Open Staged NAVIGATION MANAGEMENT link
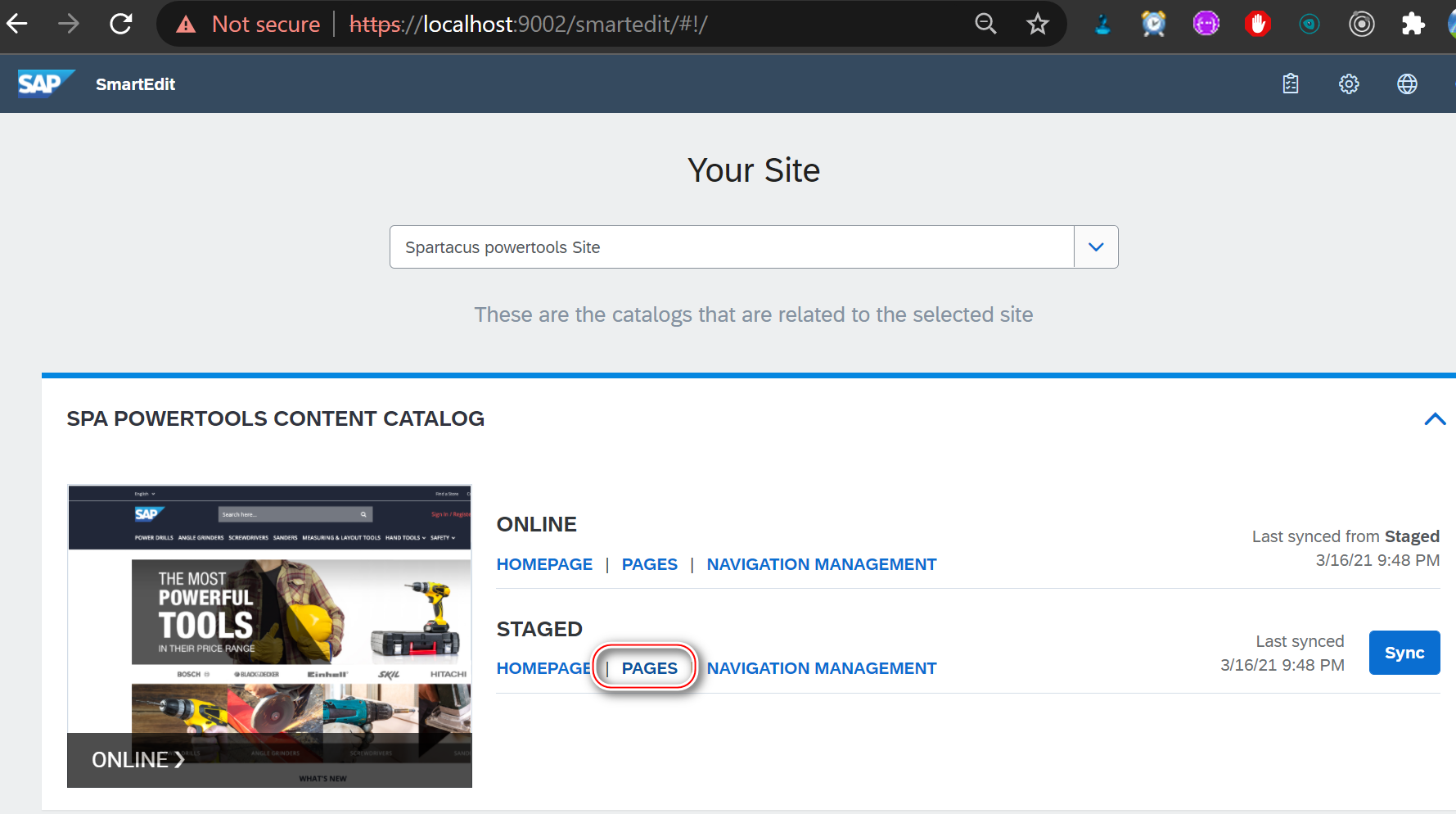 pos(822,668)
